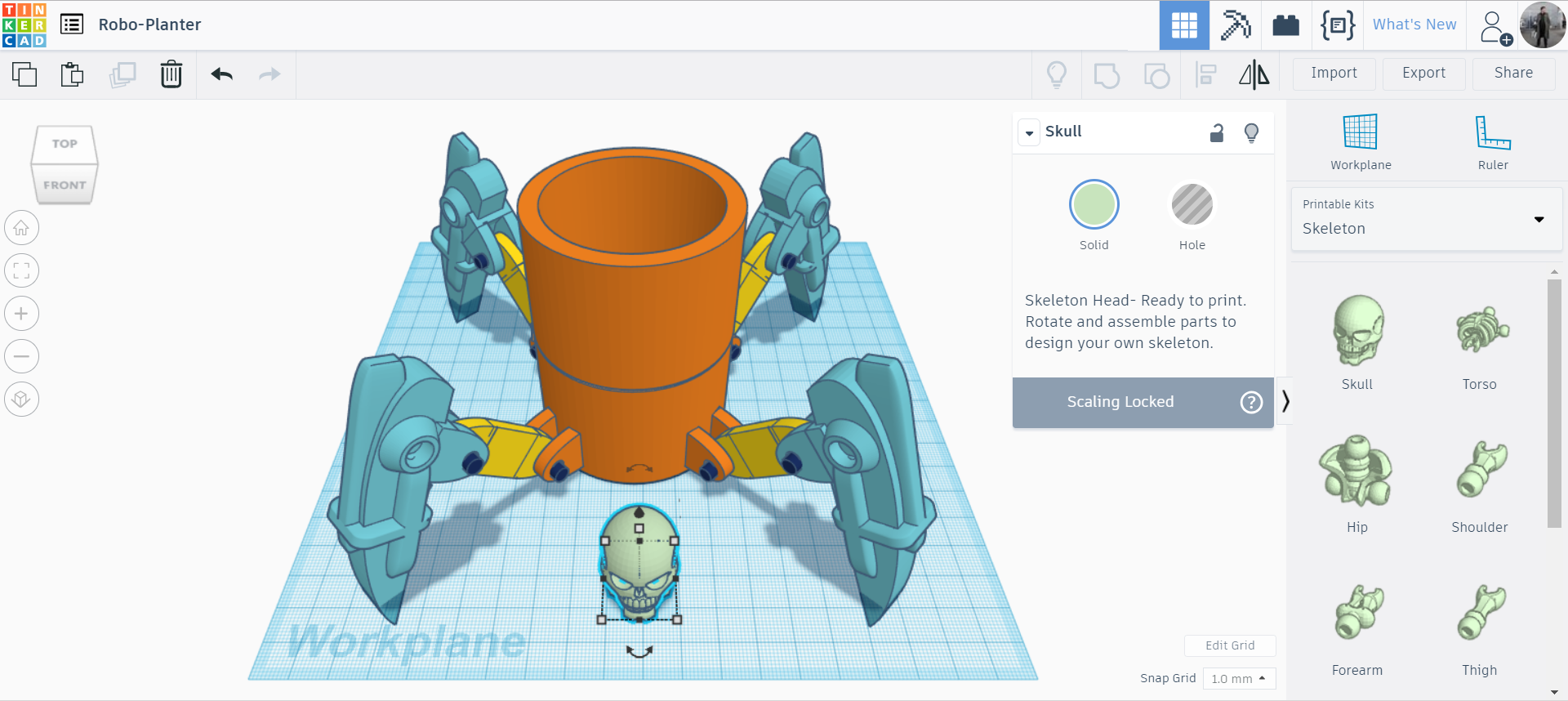Undo the last action
Viewport: 1568px width, 701px height.
221,74
